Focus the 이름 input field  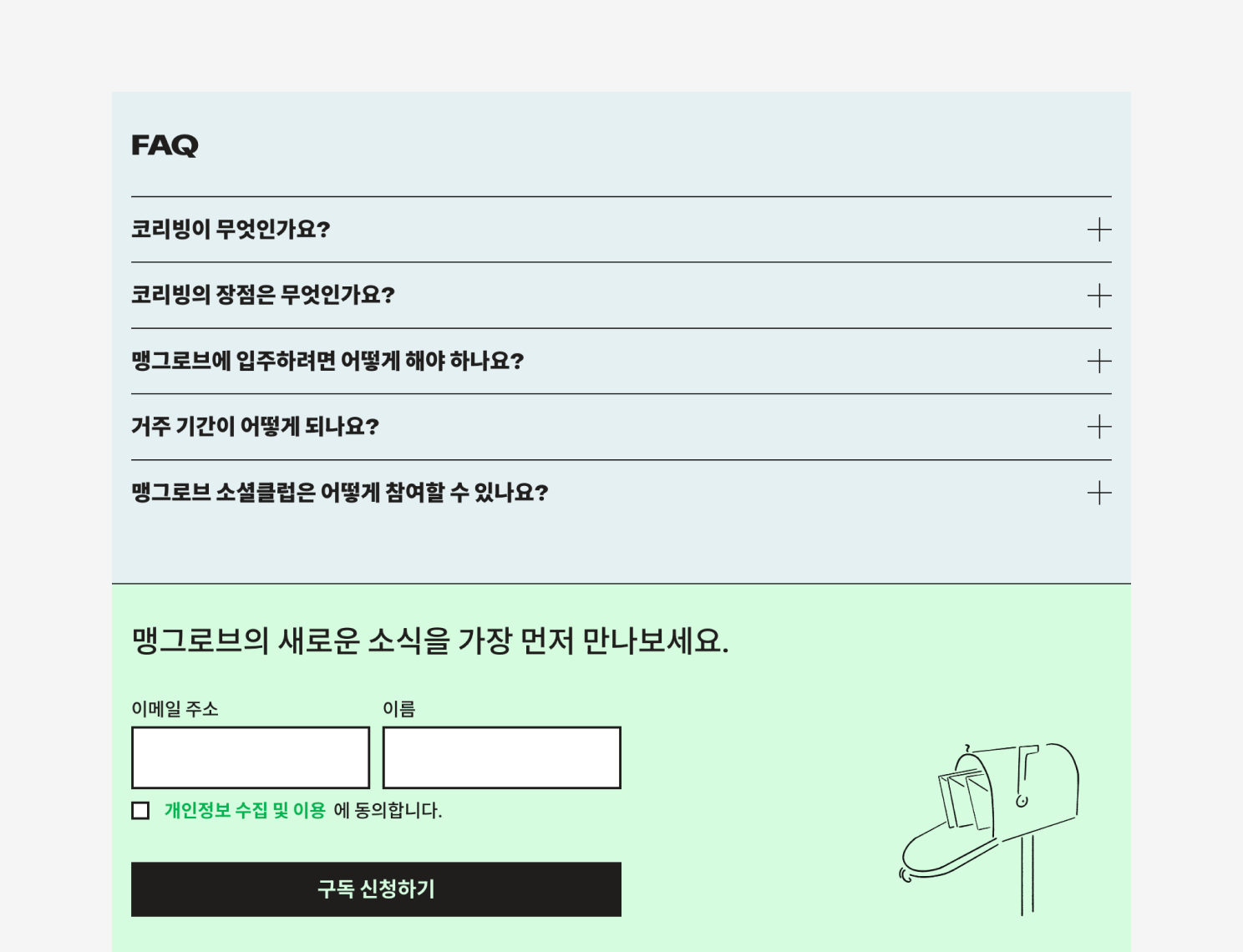[502, 757]
